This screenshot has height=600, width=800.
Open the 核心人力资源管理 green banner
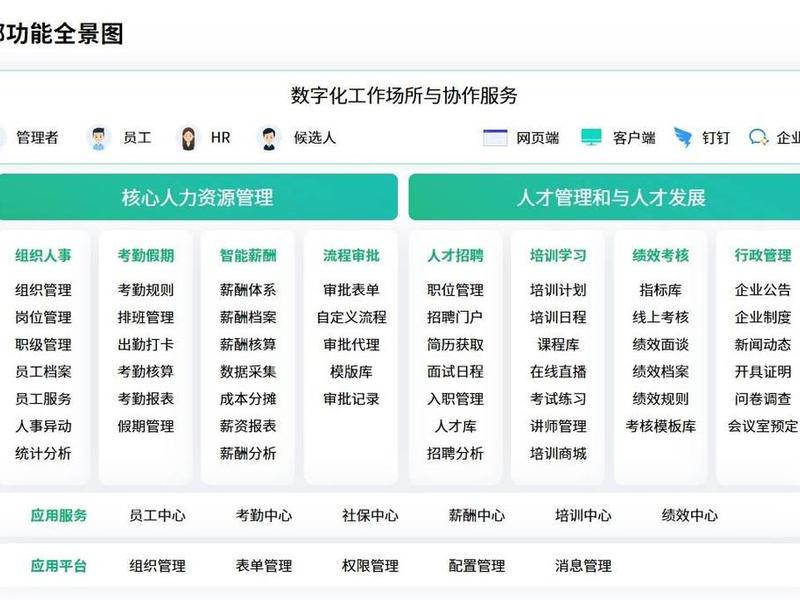tap(197, 197)
